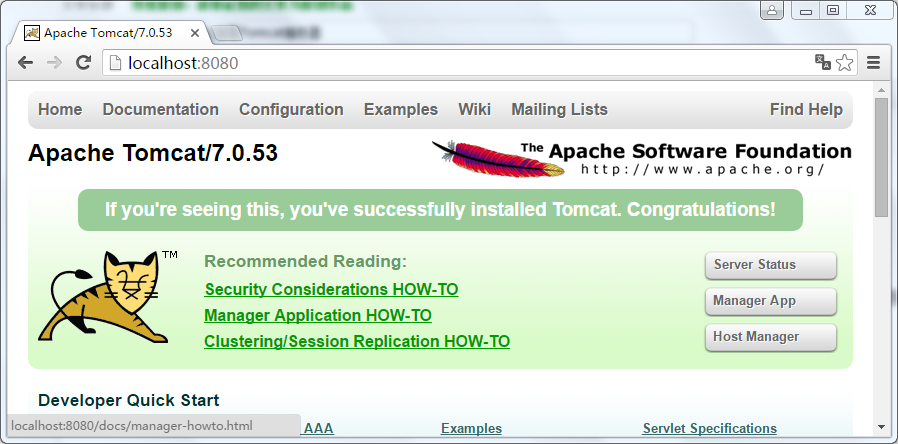This screenshot has width=898, height=444.
Task: Go to Configuration in nav bar
Action: coord(291,109)
